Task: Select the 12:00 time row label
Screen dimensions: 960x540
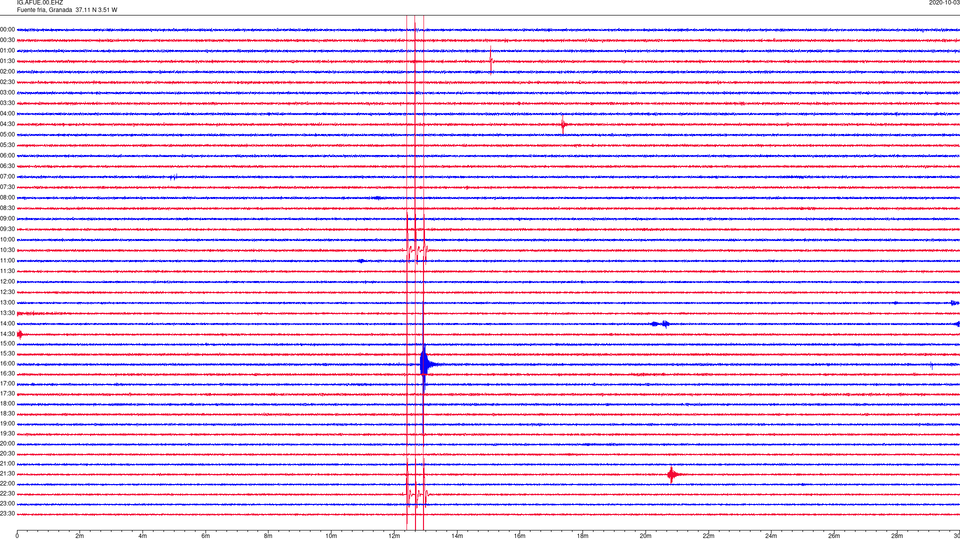Action: pyautogui.click(x=8, y=282)
